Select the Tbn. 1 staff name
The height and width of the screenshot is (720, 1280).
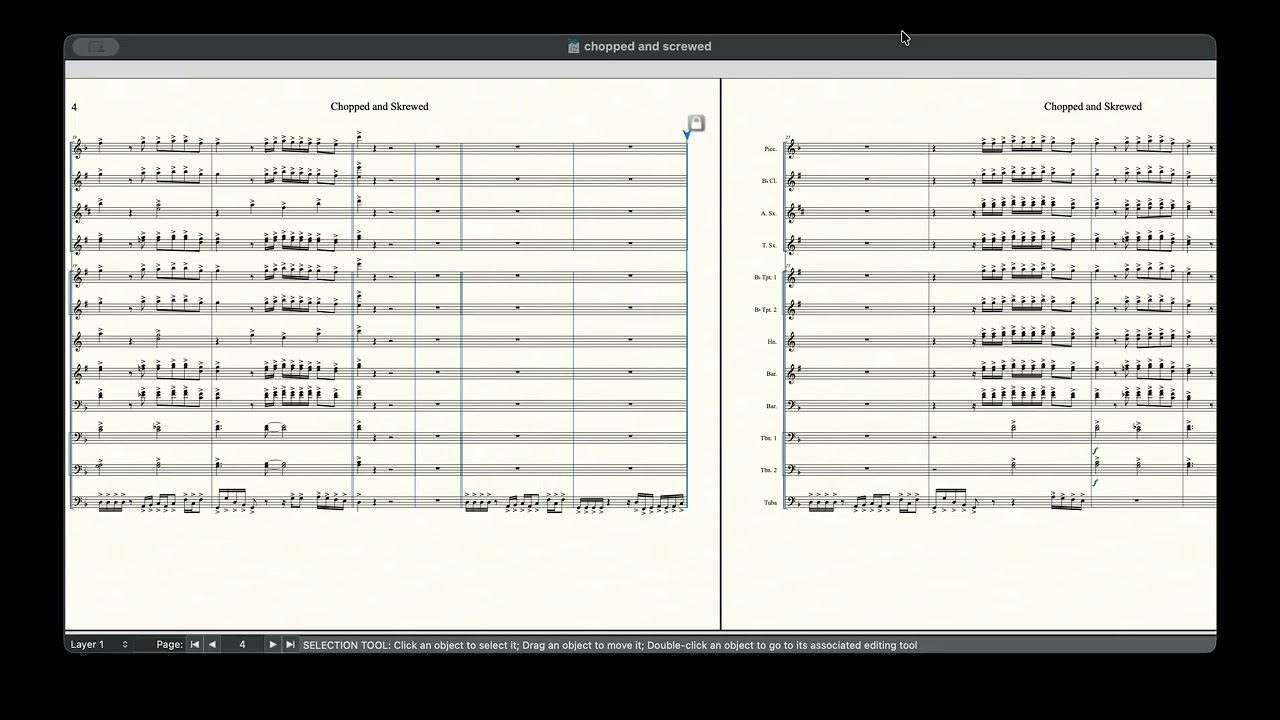[x=768, y=438]
